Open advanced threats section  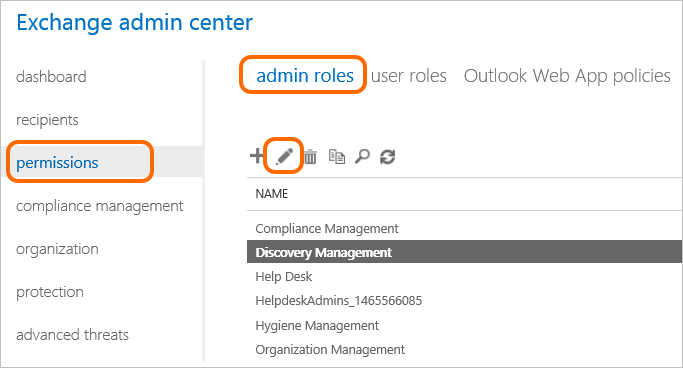(x=72, y=334)
